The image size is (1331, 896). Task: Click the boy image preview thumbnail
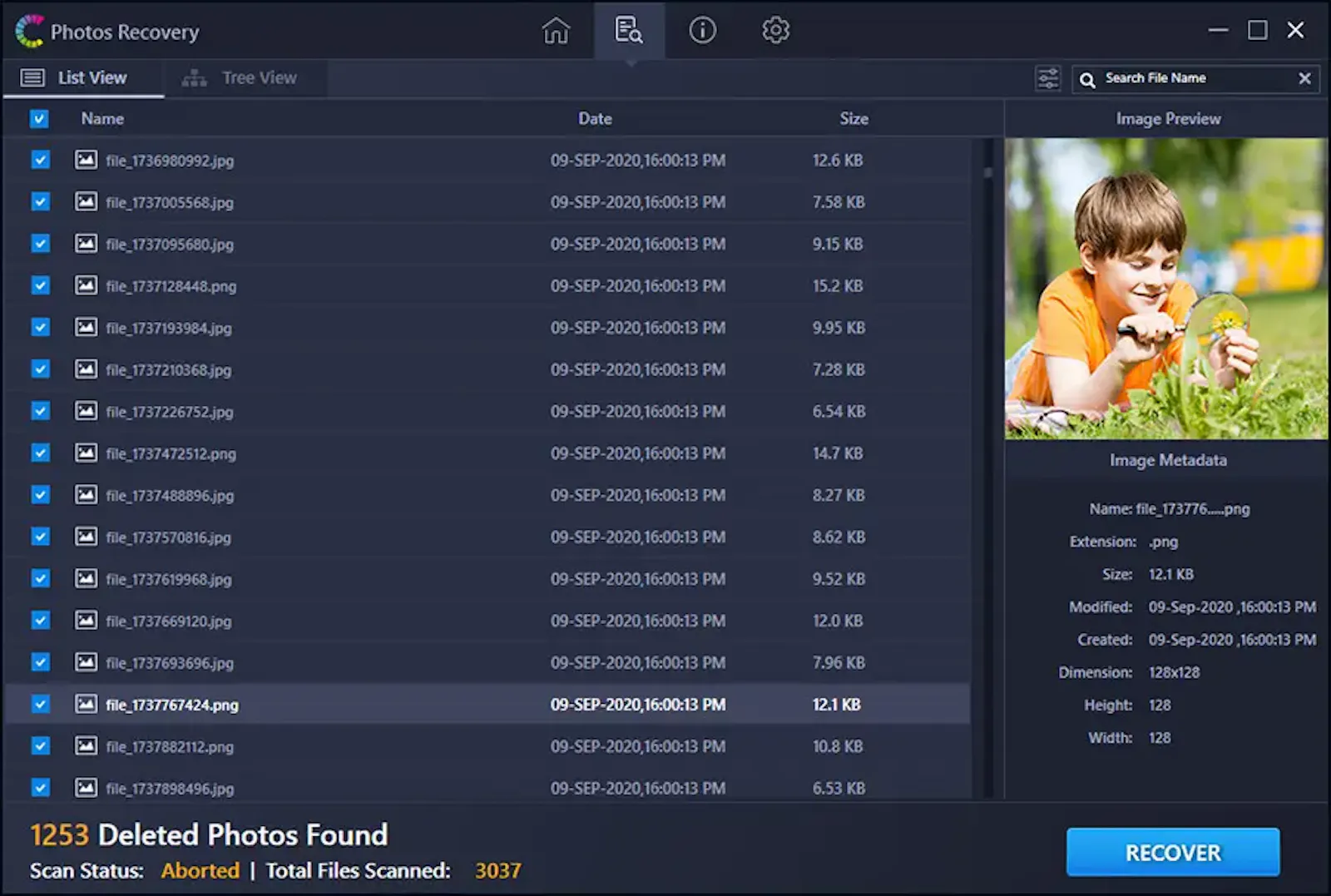tap(1166, 289)
